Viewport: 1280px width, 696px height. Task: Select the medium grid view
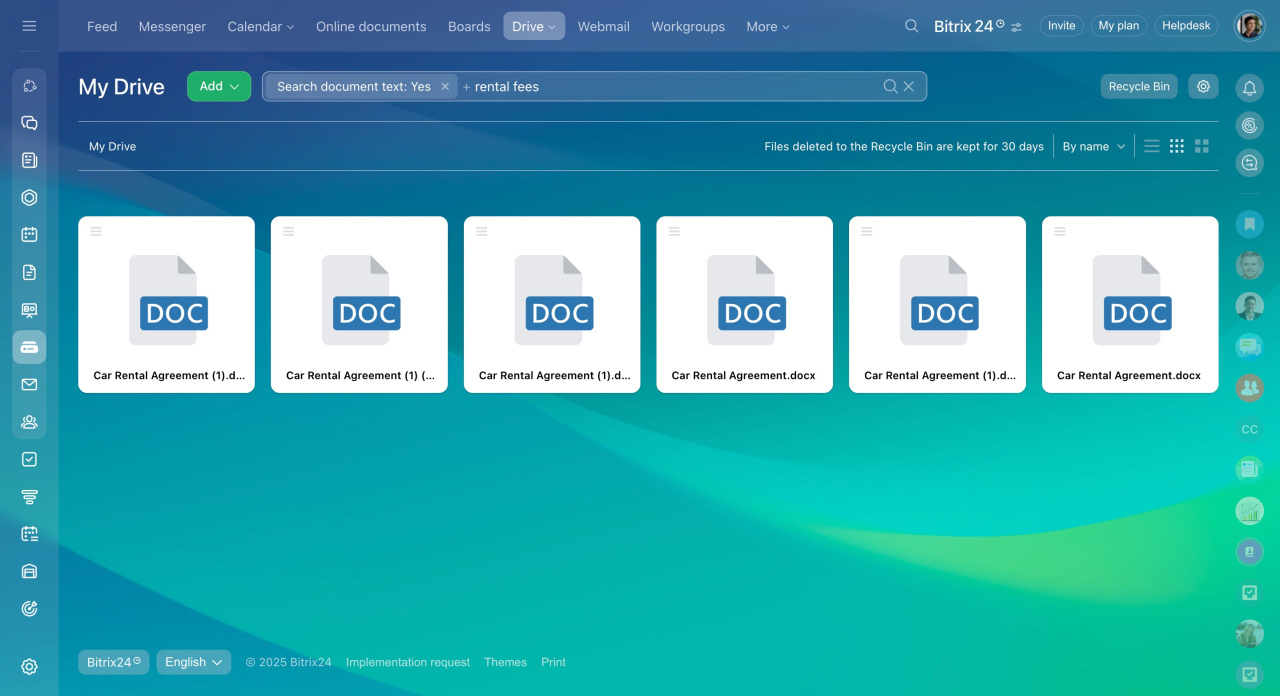point(1177,146)
